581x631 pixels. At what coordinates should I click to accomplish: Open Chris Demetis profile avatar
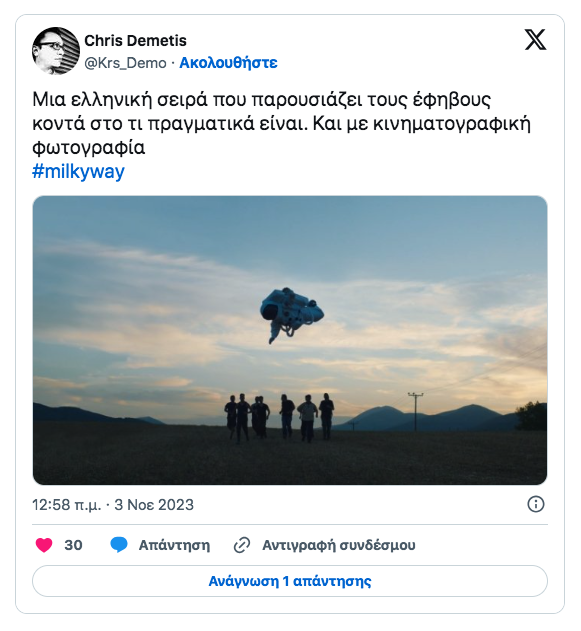[x=56, y=51]
